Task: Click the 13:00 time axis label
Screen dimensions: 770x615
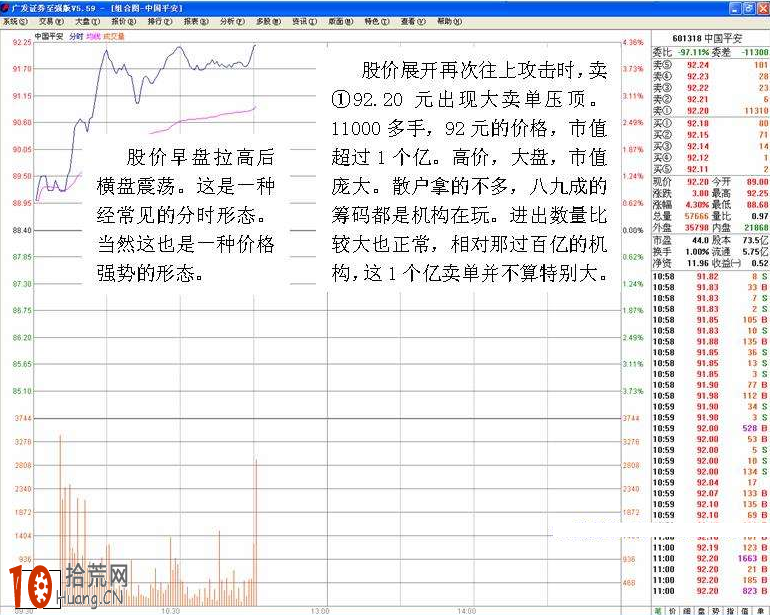Action: coord(320,611)
